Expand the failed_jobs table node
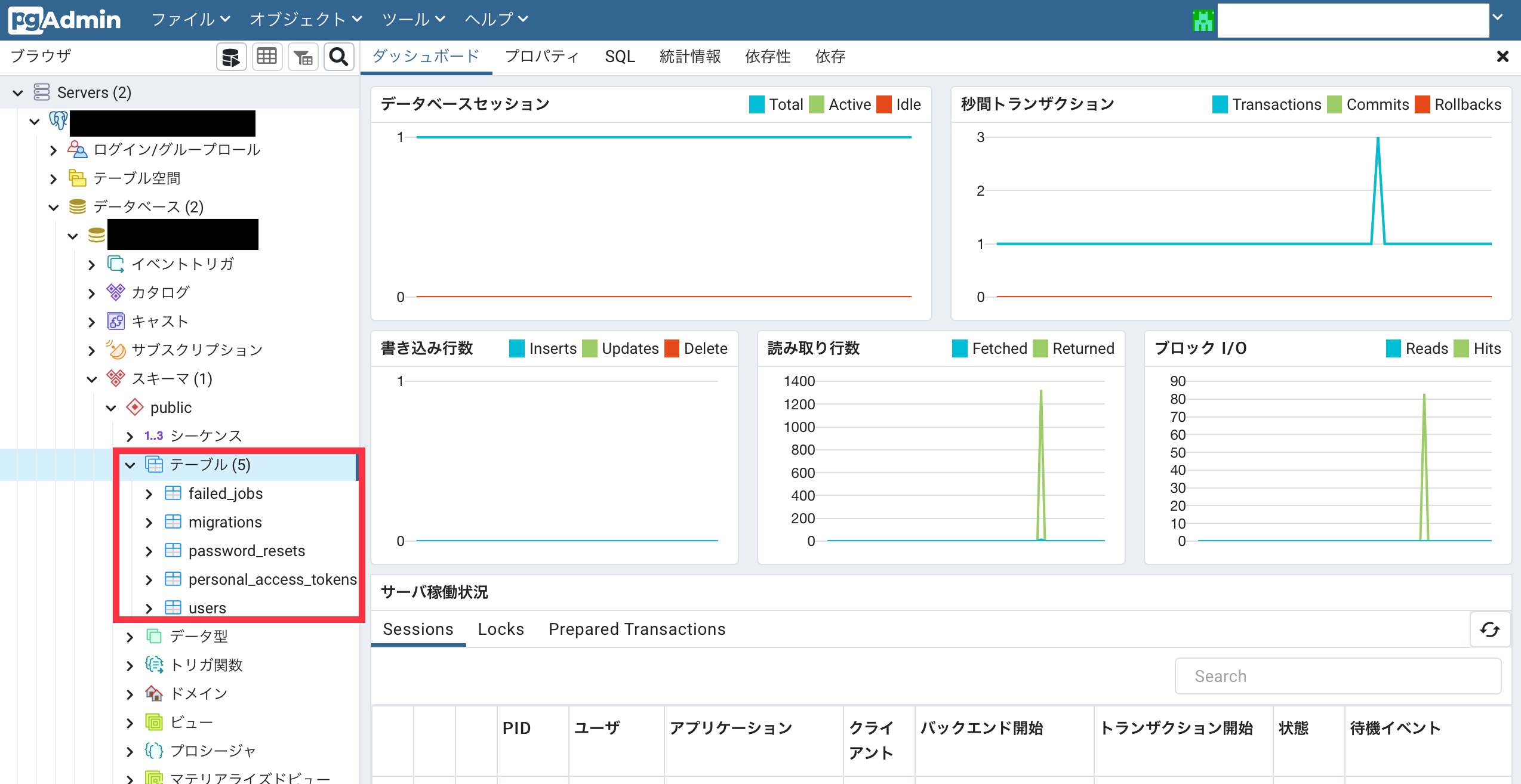1521x784 pixels. click(149, 494)
